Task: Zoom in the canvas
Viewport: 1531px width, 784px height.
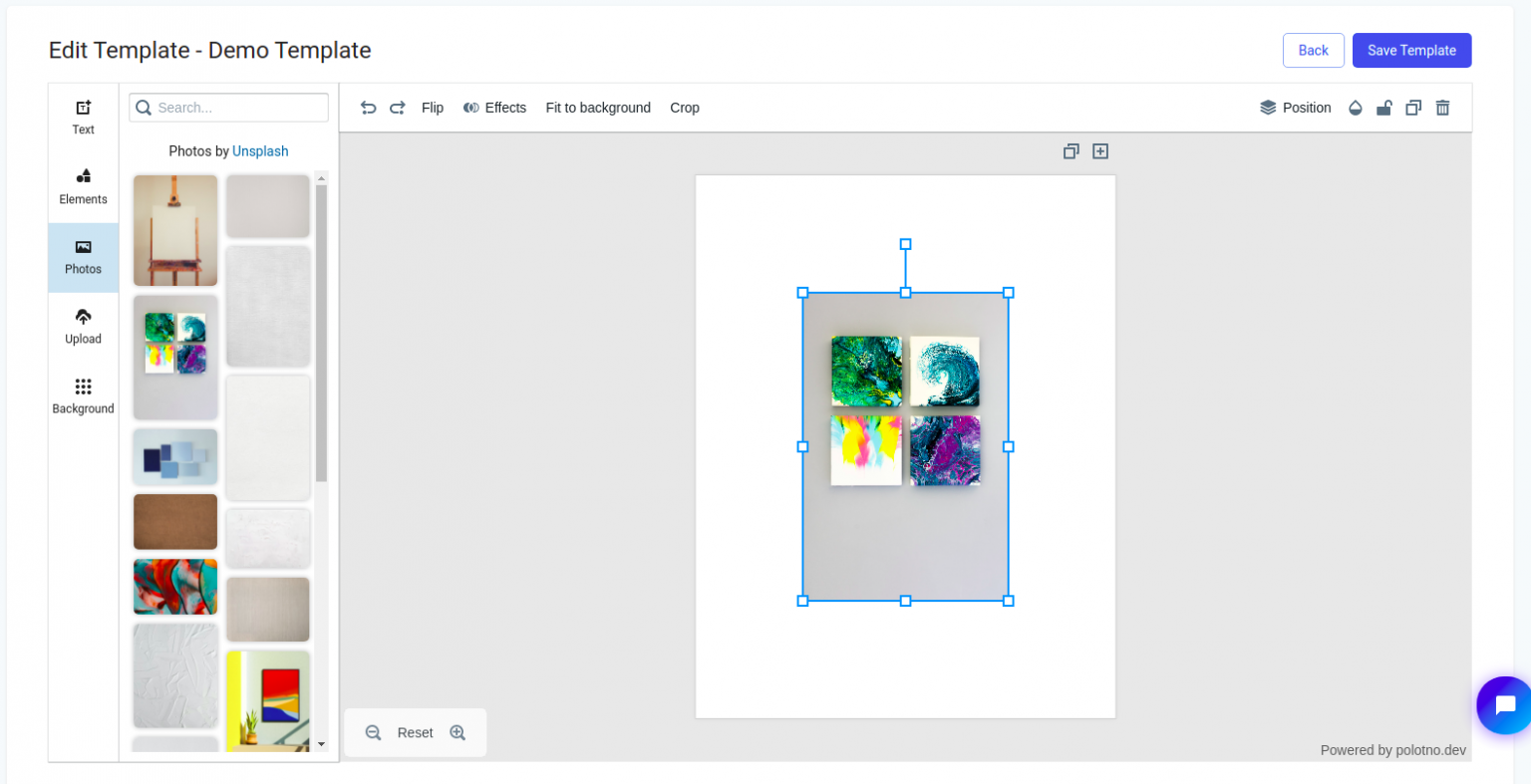Action: (x=459, y=733)
